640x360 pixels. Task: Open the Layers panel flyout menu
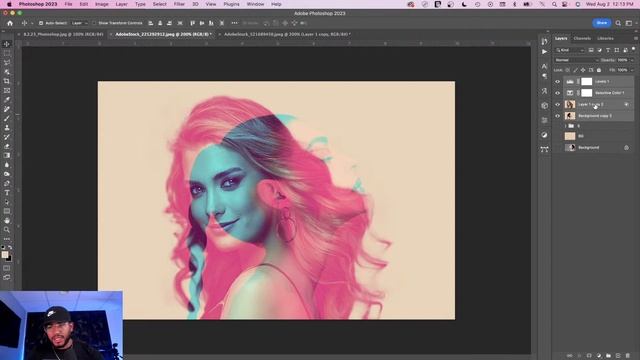pyautogui.click(x=636, y=38)
